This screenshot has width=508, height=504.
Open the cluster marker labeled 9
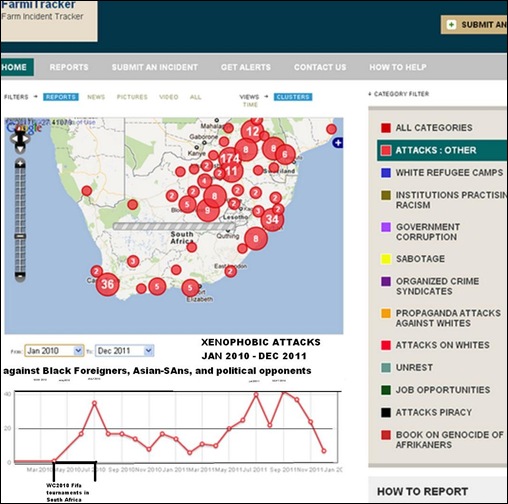pyautogui.click(x=207, y=210)
